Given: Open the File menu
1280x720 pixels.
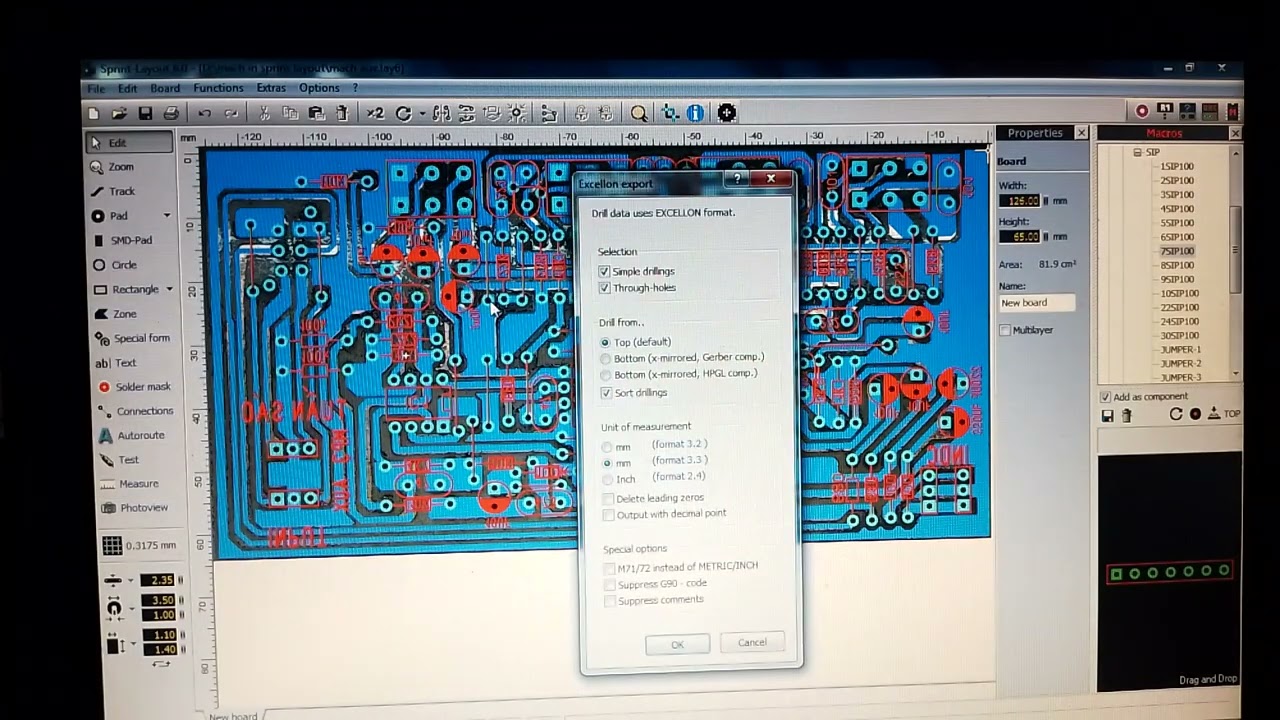Looking at the screenshot, I should click(96, 89).
